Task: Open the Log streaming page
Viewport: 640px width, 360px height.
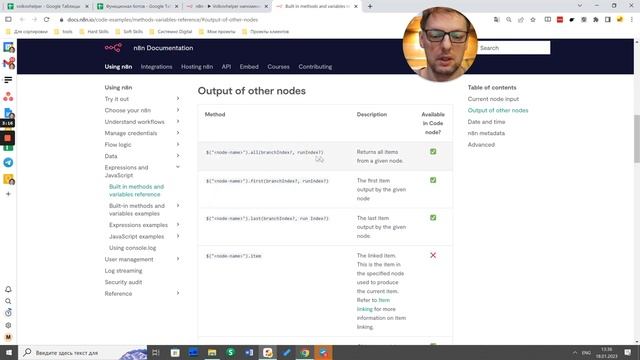Action: coord(123,271)
